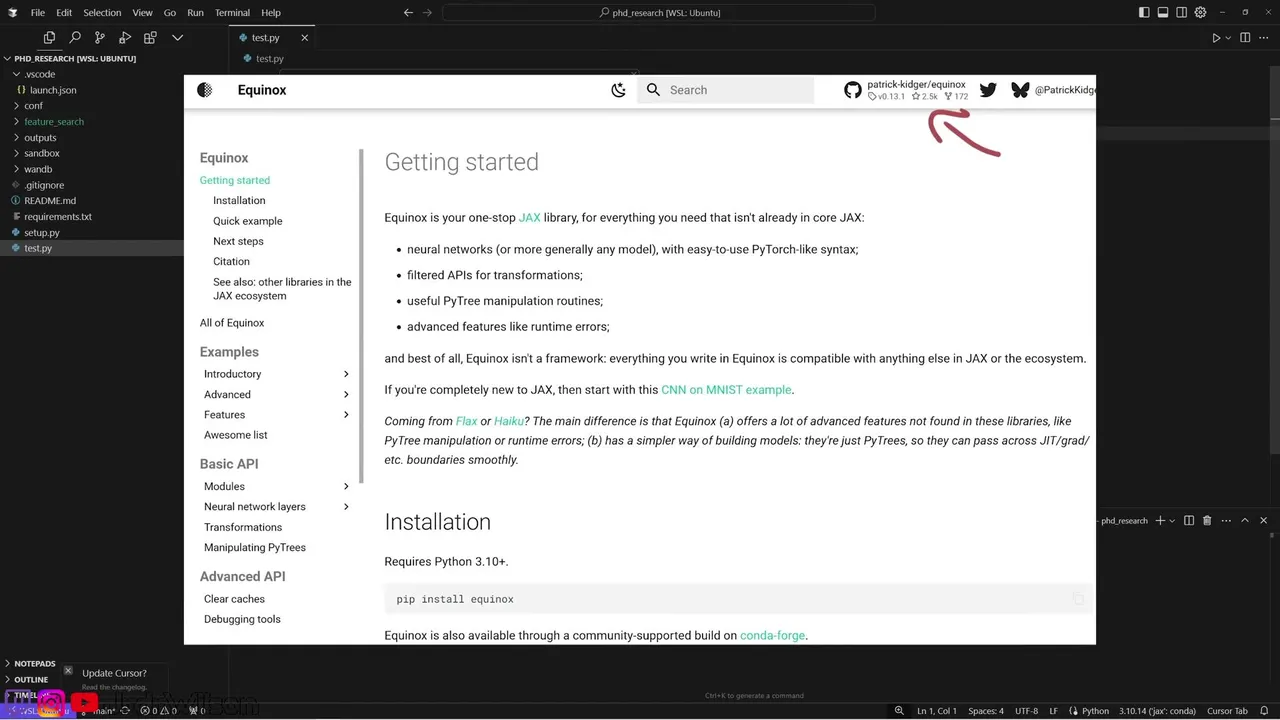
Task: Run the Python file with play button
Action: [1216, 38]
